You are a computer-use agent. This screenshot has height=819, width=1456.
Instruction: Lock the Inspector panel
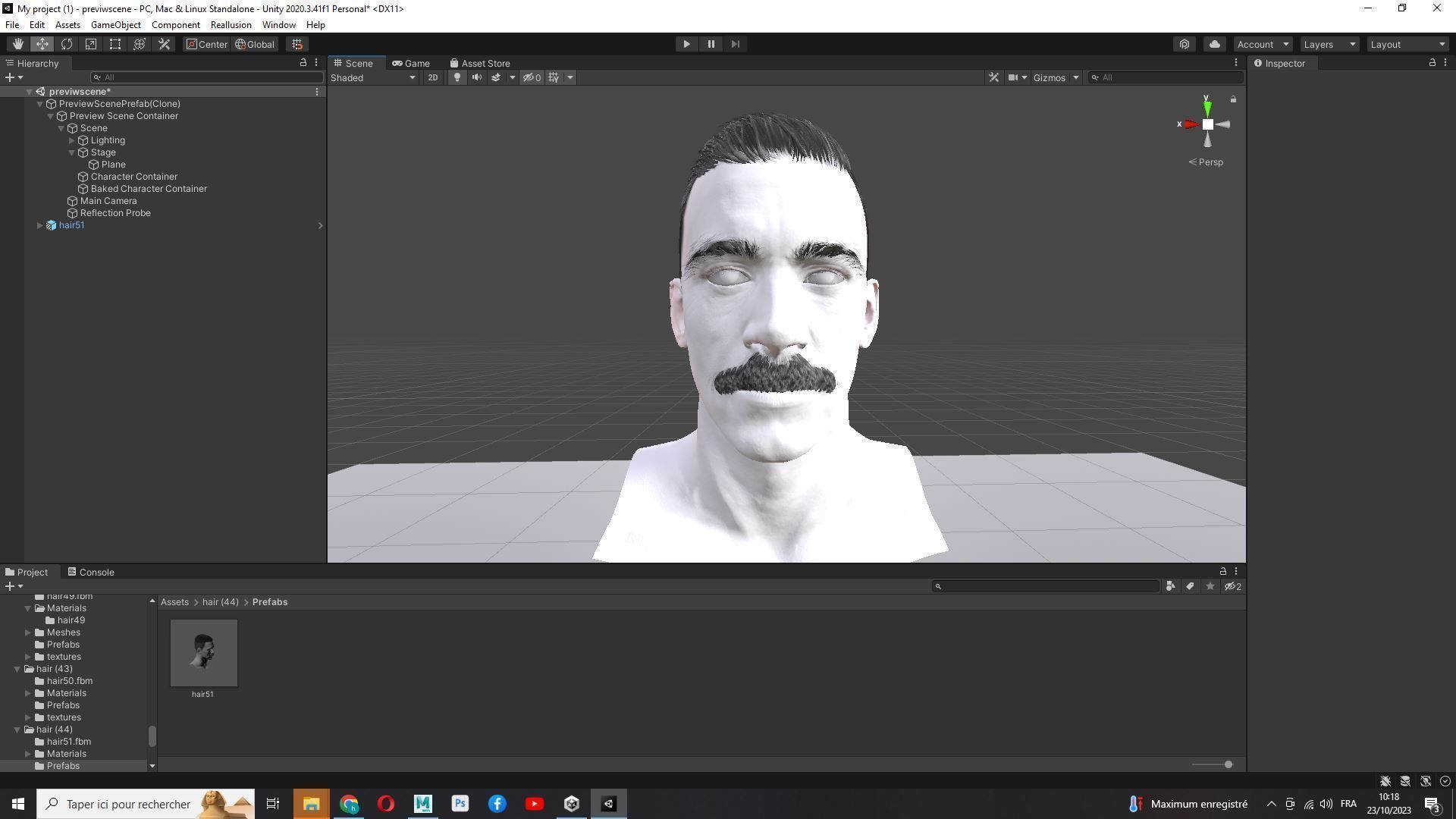pos(1432,63)
